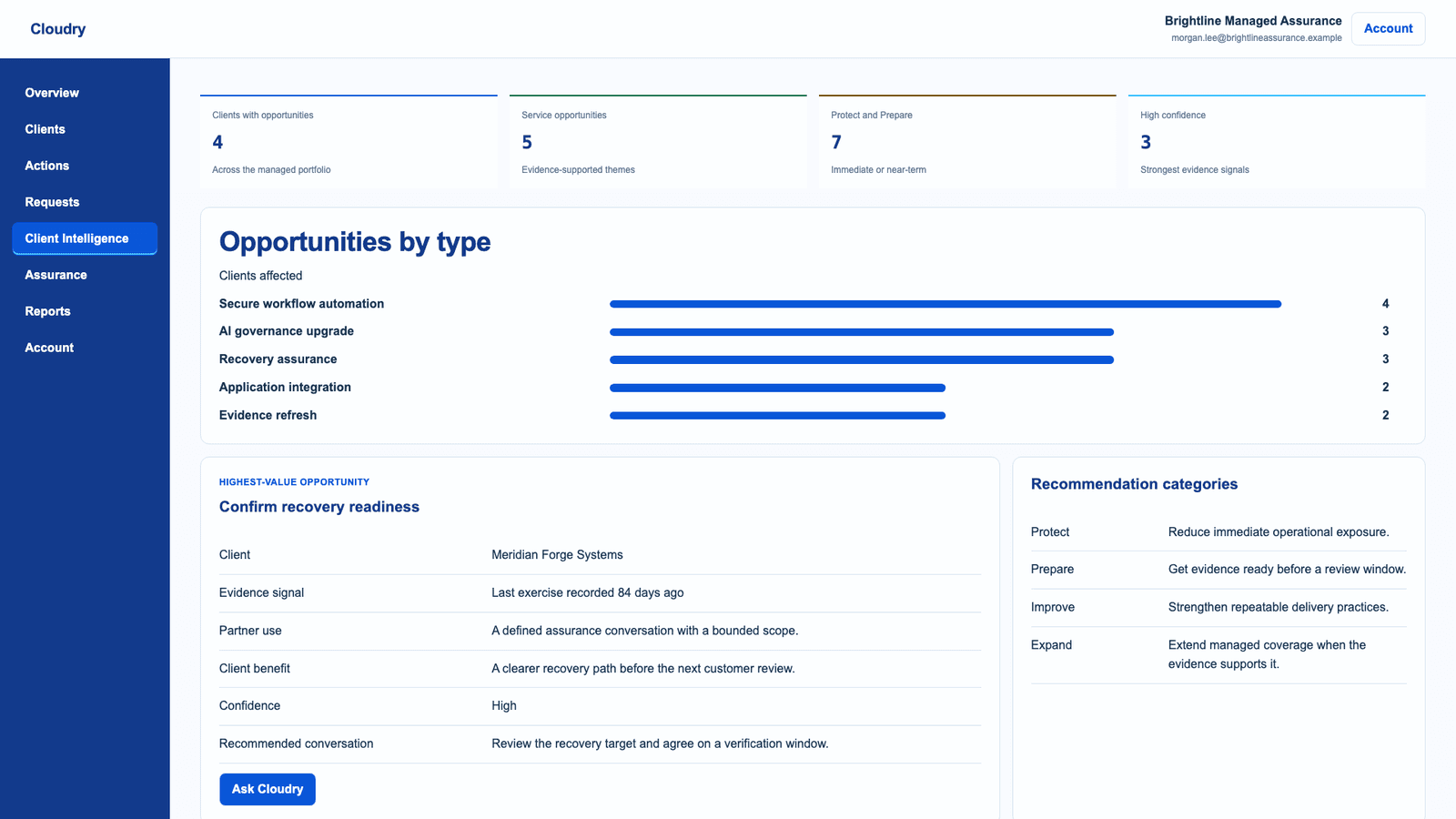Click the morgan.lee email address
Image resolution: width=1456 pixels, height=819 pixels.
tap(1257, 38)
